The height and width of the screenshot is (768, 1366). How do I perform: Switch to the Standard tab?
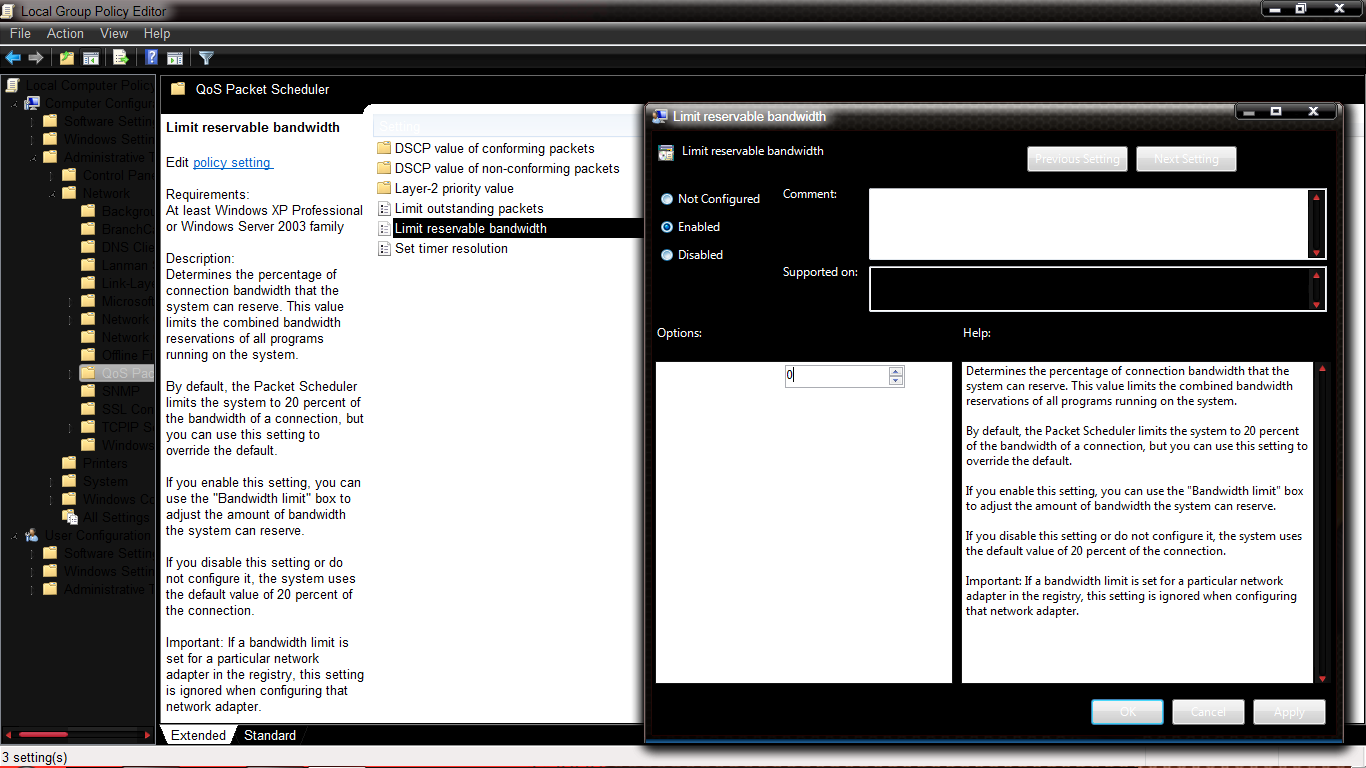(269, 735)
